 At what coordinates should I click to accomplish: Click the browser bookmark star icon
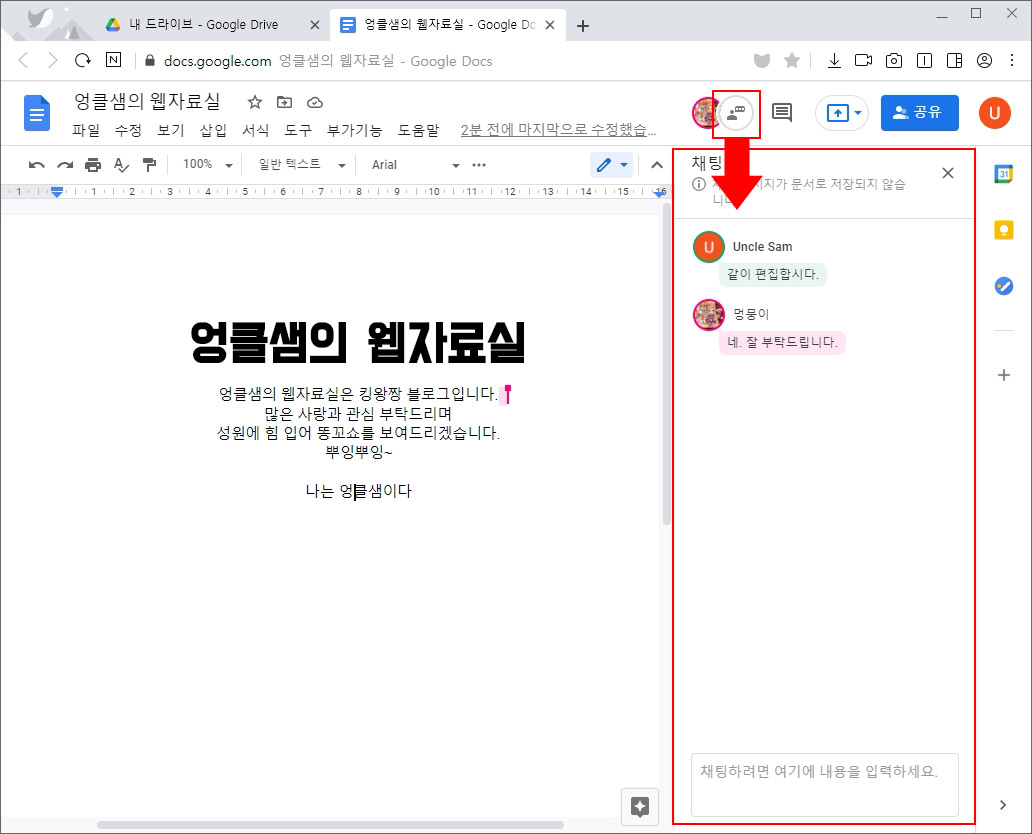792,61
